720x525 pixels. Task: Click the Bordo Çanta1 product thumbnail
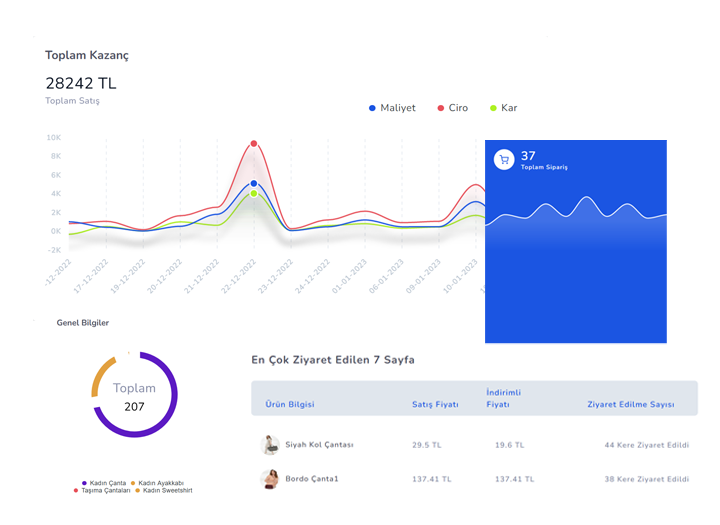click(269, 479)
